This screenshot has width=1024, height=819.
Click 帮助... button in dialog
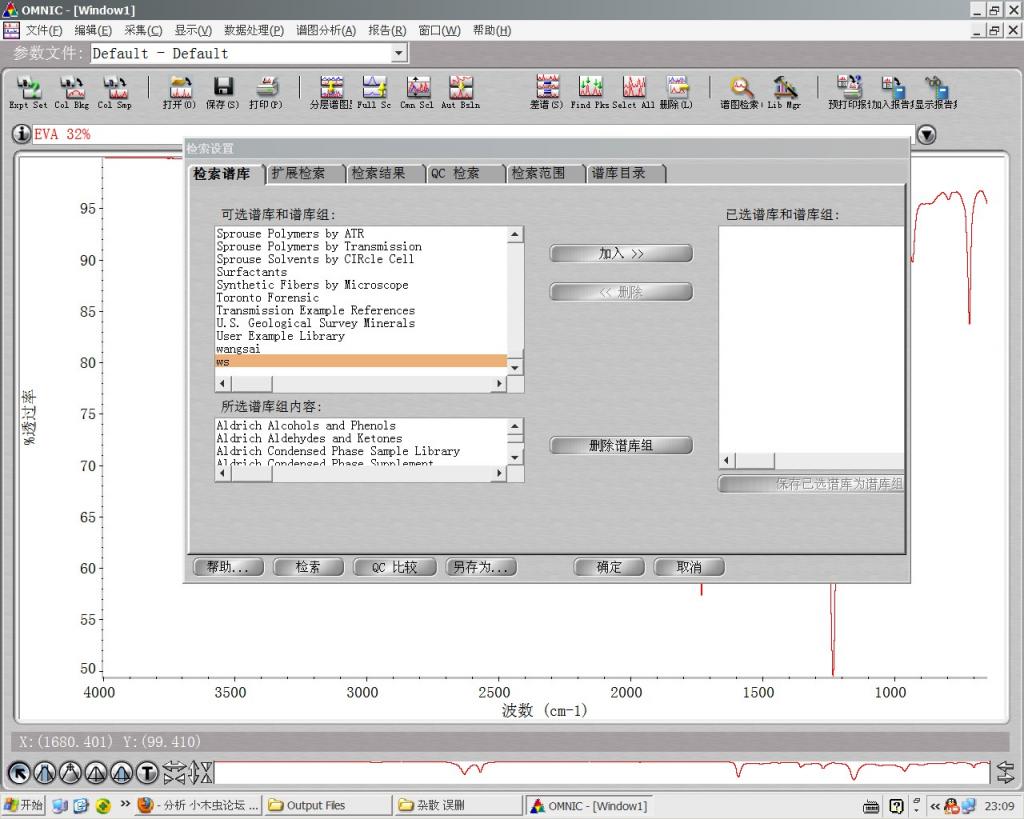pyautogui.click(x=229, y=567)
